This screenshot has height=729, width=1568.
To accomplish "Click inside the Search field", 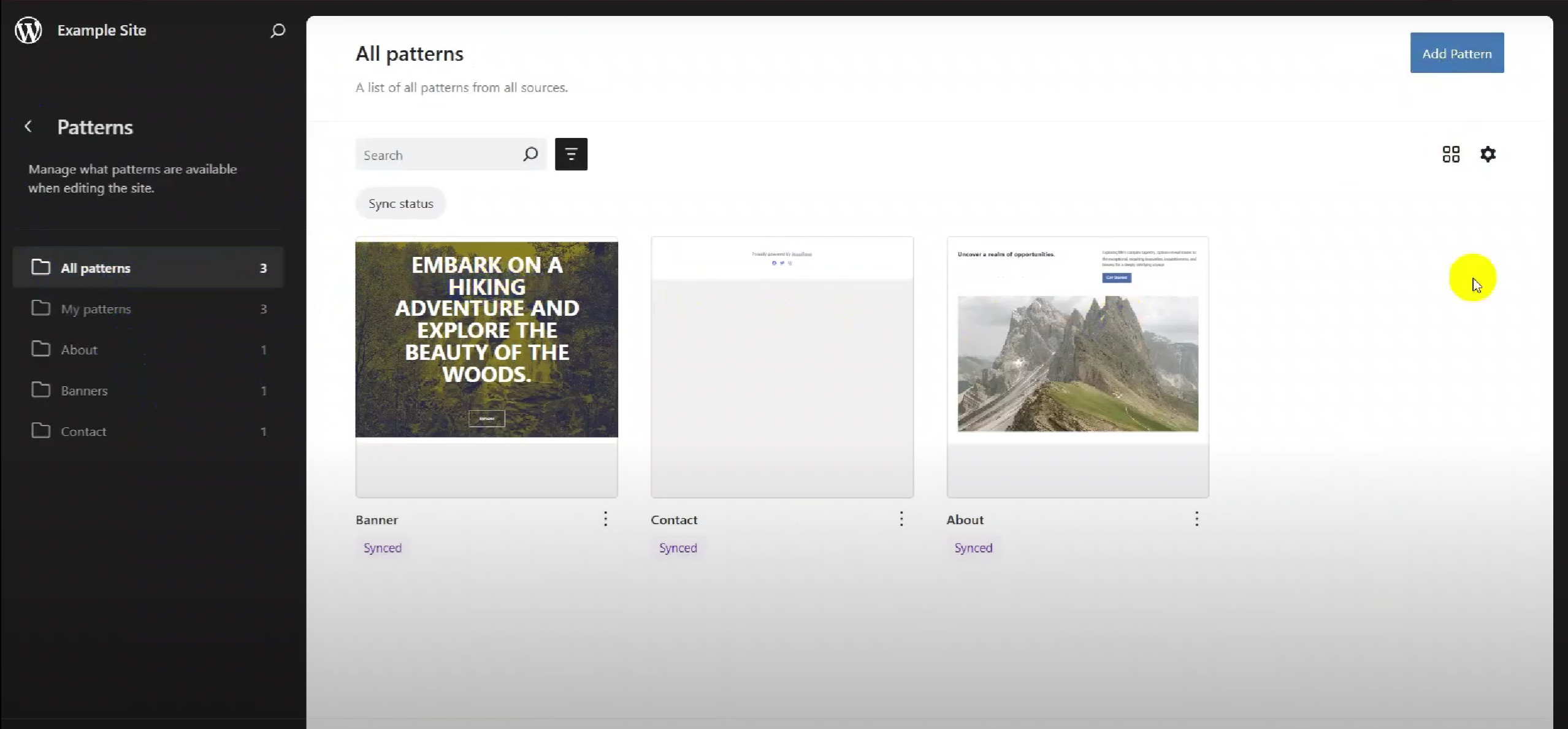I will [x=442, y=154].
